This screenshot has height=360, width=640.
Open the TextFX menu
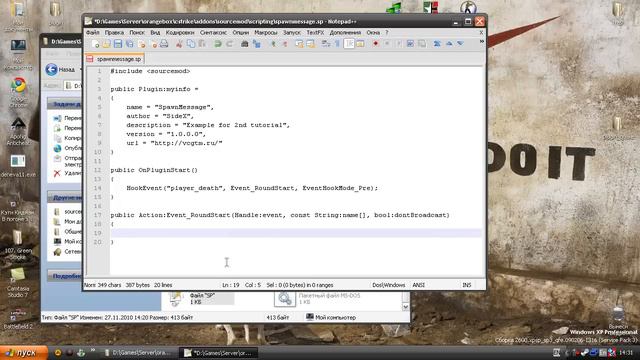point(315,32)
